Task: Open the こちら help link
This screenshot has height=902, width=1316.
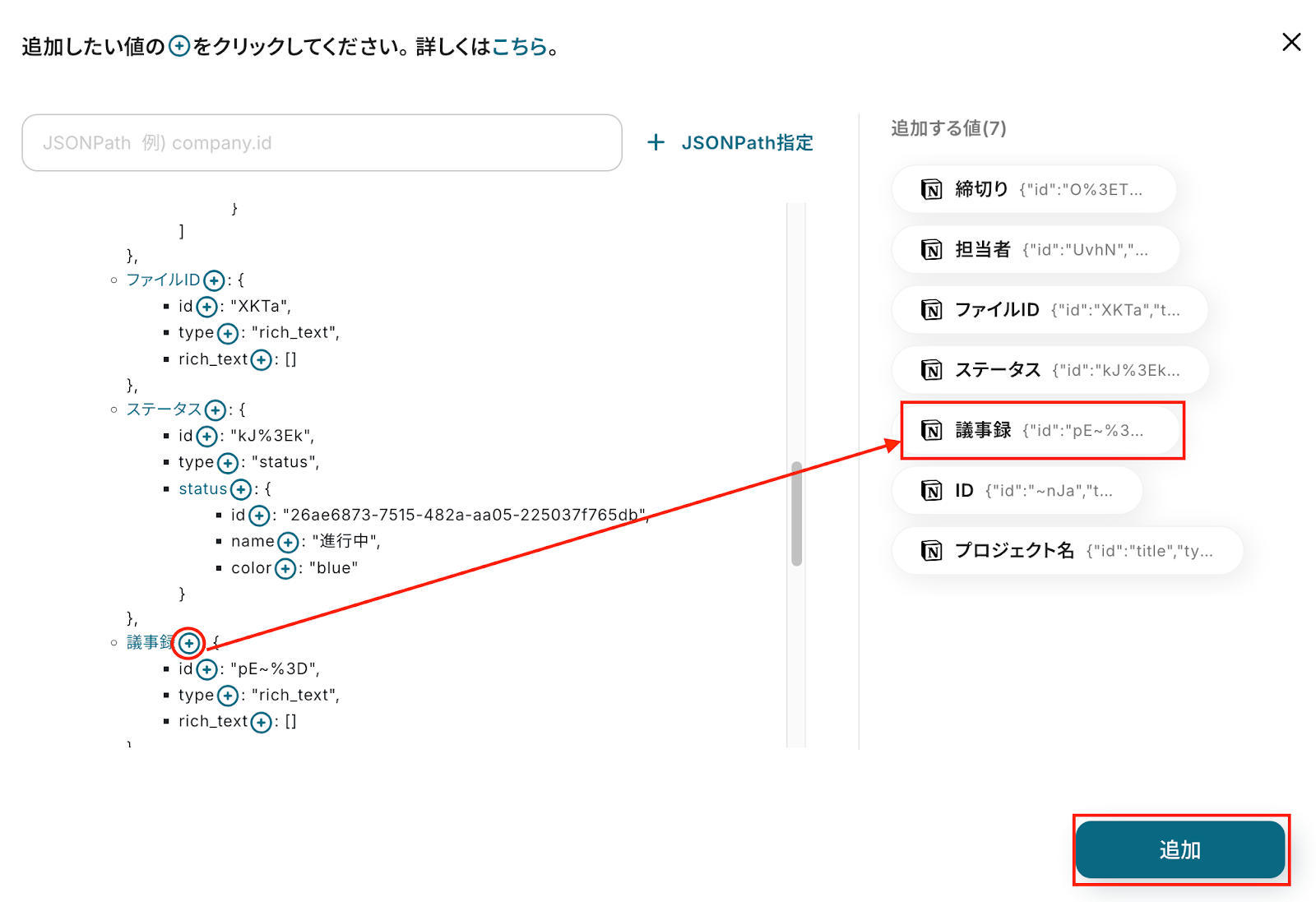Action: click(520, 47)
